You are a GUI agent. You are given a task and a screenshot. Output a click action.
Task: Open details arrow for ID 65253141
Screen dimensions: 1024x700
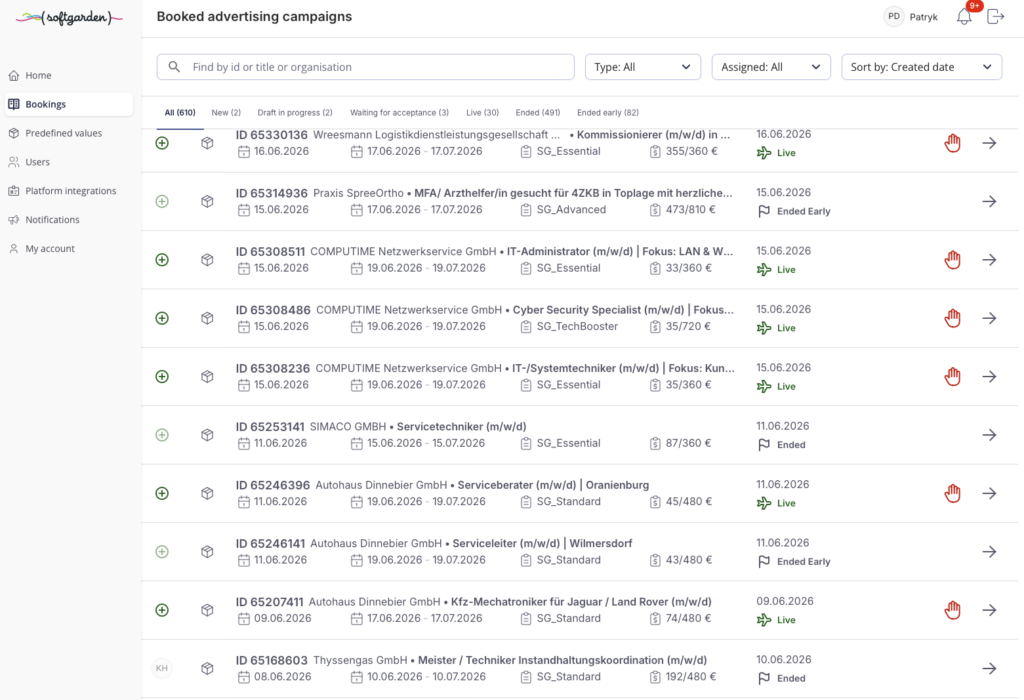(989, 435)
